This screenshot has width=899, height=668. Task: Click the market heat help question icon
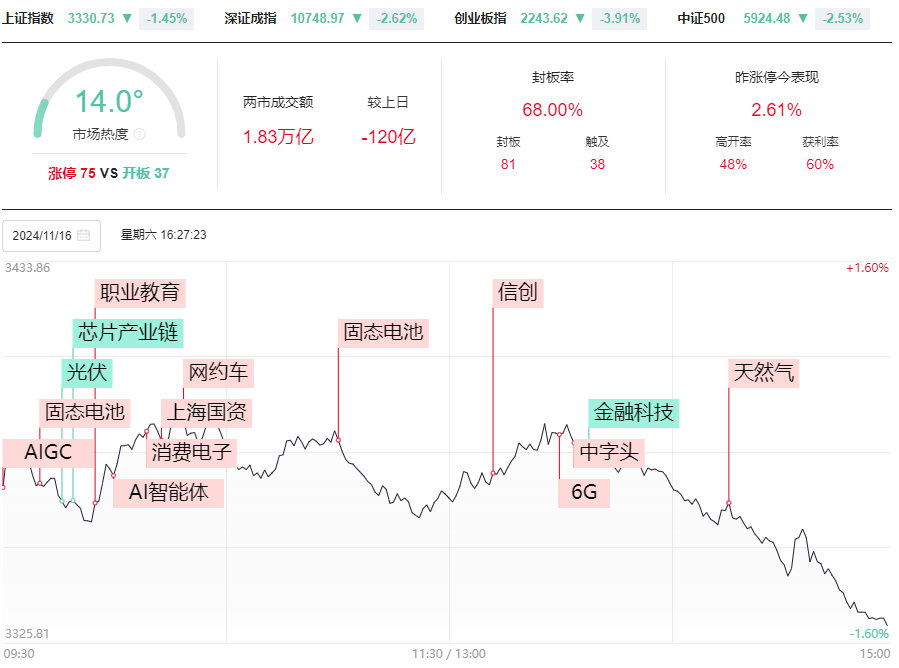coord(139,134)
